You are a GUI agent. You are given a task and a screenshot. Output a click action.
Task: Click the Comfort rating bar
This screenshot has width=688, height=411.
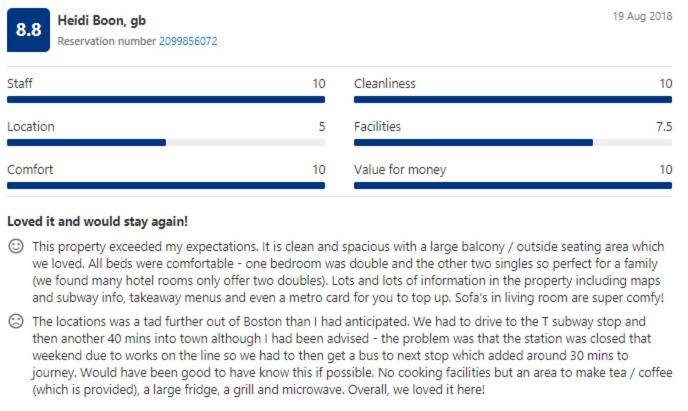[166, 185]
